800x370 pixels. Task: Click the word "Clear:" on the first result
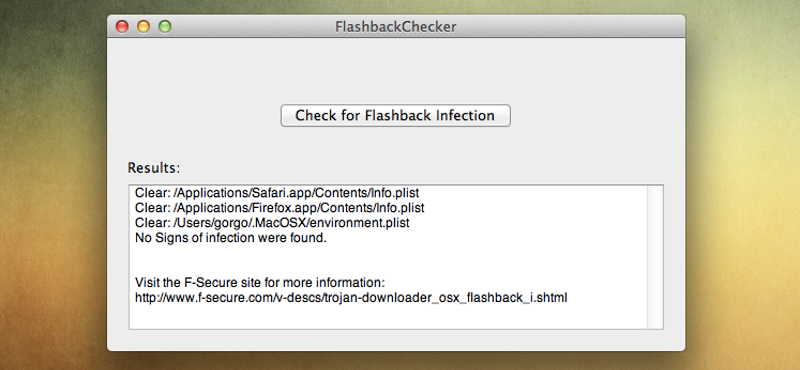(149, 193)
